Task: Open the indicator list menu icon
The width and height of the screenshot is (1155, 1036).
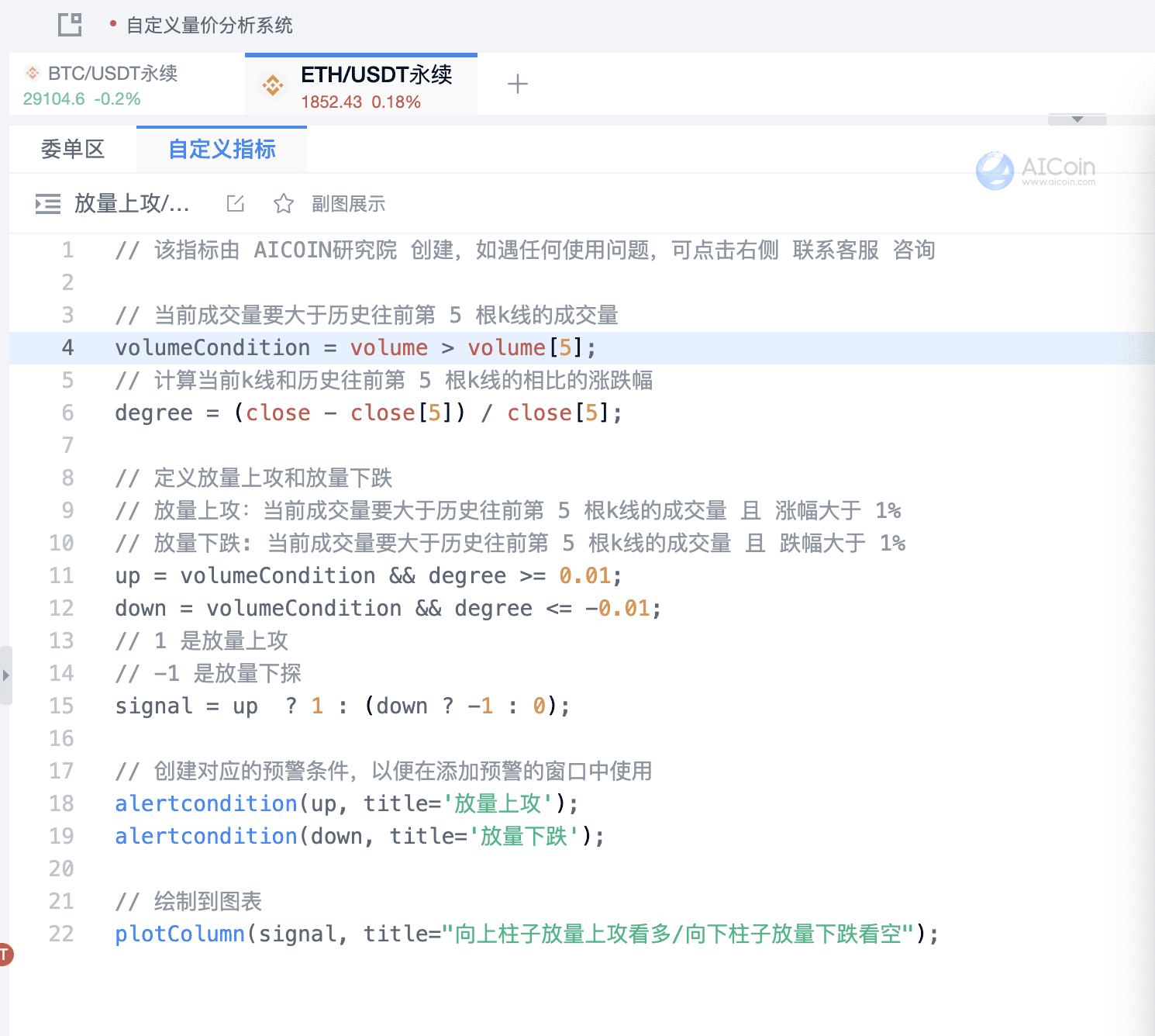Action: 48,204
